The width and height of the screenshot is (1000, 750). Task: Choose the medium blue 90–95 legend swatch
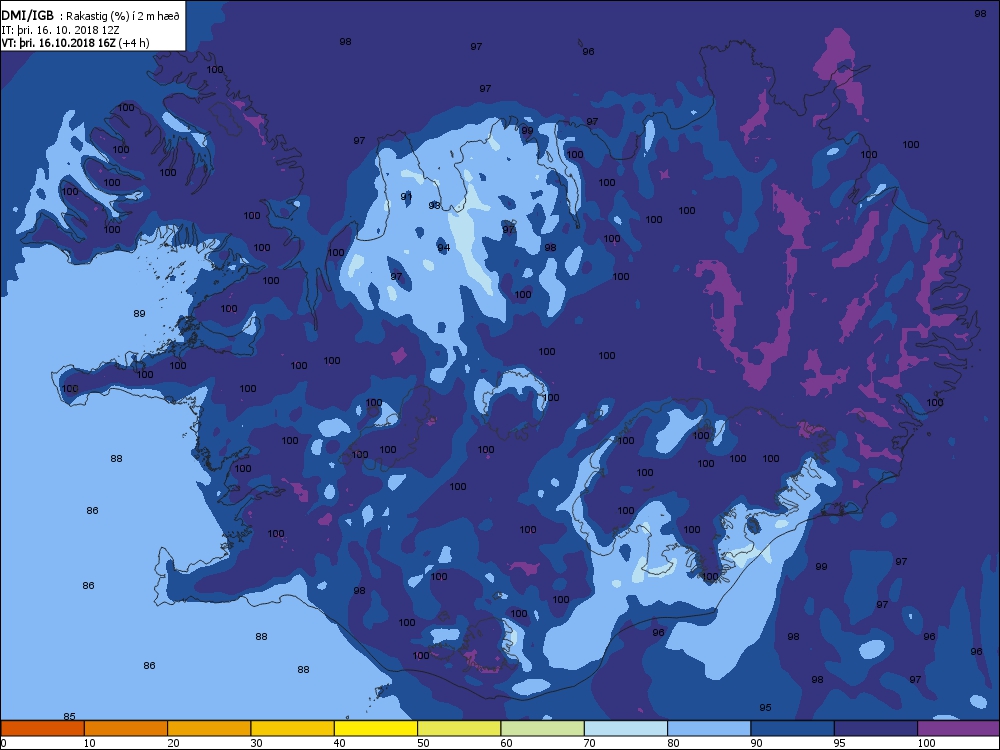tap(793, 728)
